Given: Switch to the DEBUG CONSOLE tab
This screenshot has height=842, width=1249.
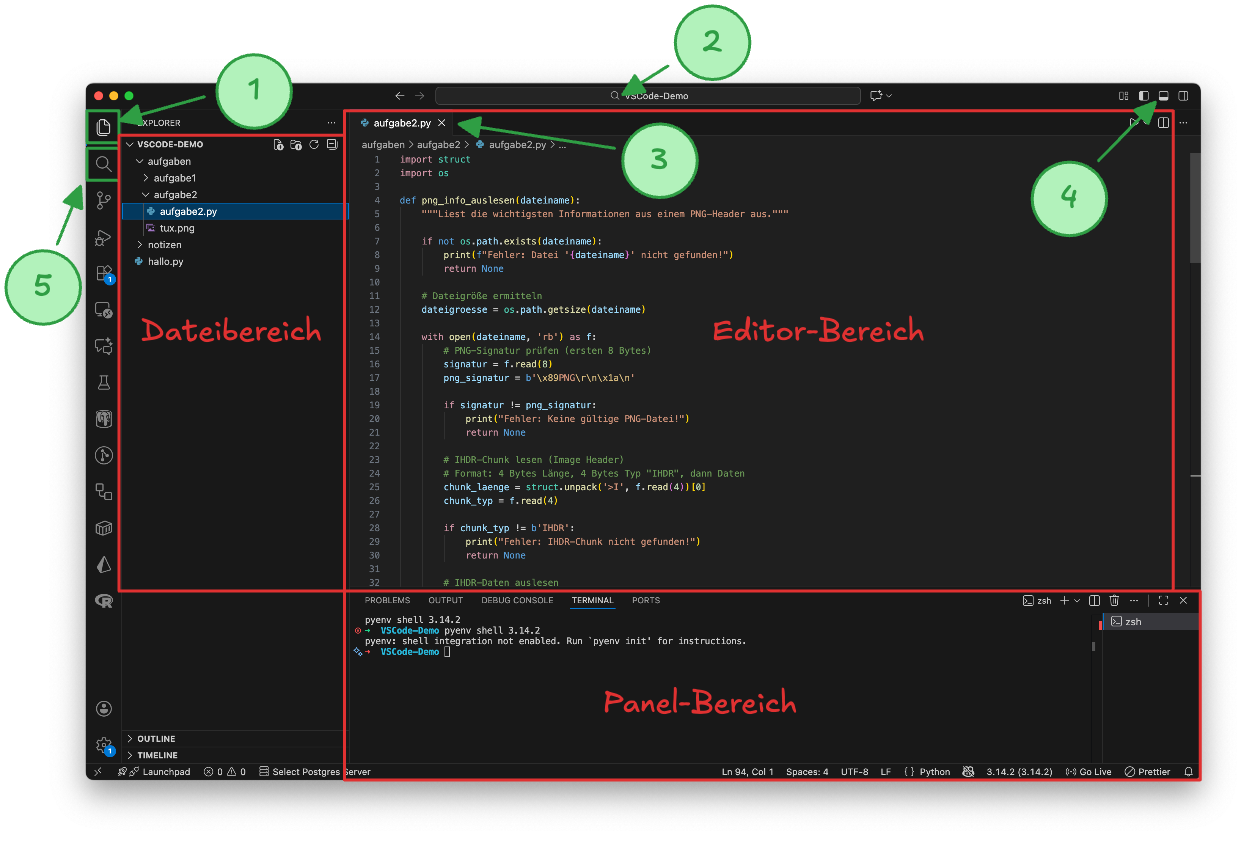Looking at the screenshot, I should 517,601.
